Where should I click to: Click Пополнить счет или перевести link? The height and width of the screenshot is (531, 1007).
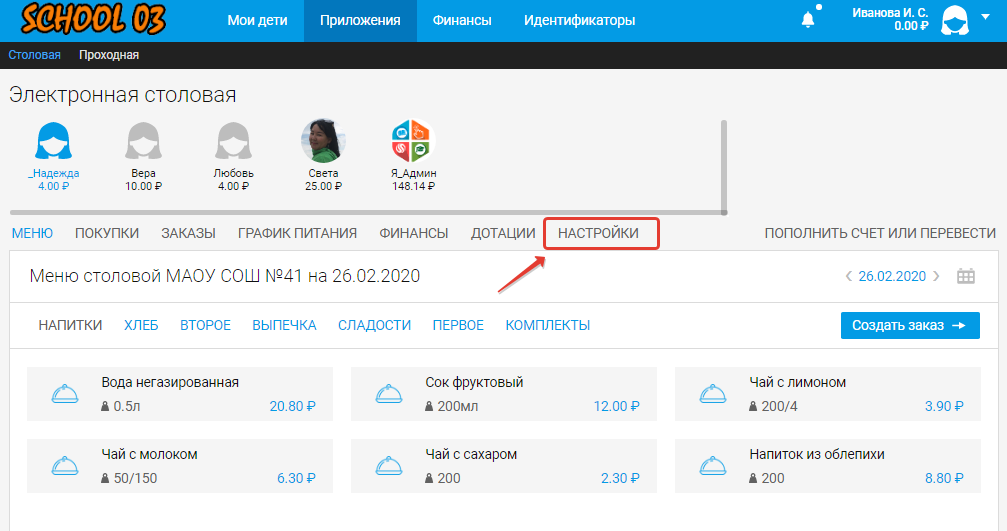pos(880,234)
